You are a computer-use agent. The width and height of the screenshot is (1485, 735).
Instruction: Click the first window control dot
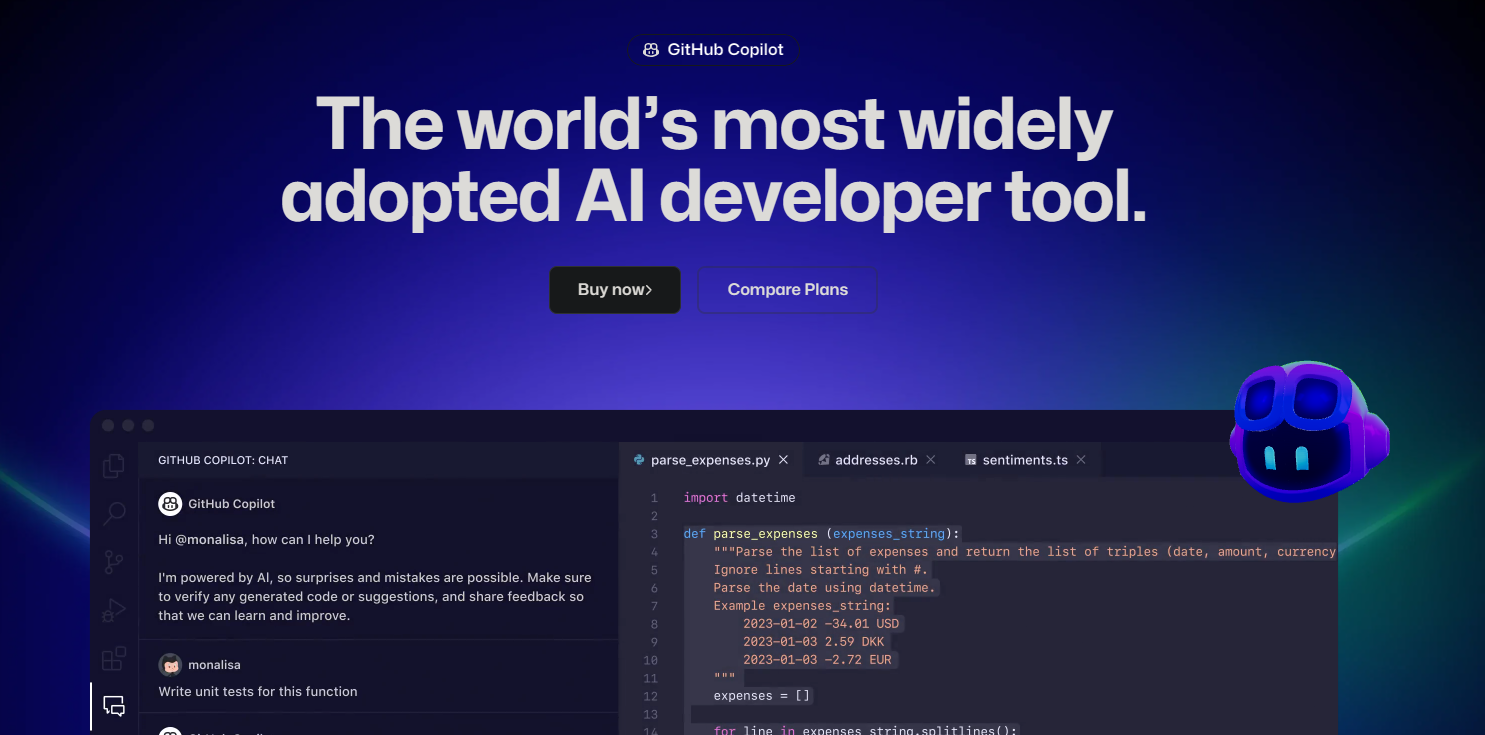tap(108, 425)
